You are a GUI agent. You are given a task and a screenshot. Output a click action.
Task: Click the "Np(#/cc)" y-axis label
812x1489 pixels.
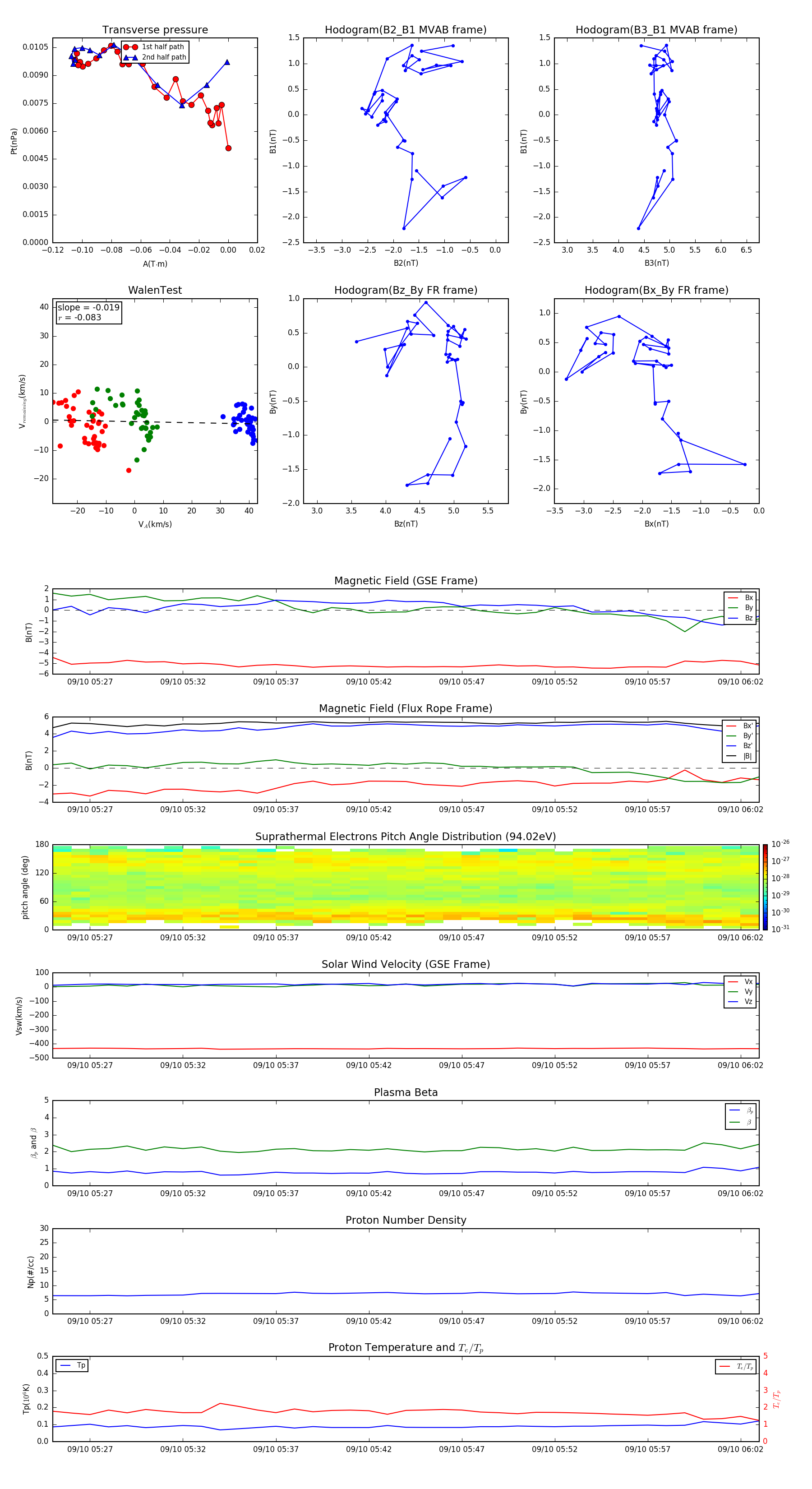click(x=31, y=1272)
